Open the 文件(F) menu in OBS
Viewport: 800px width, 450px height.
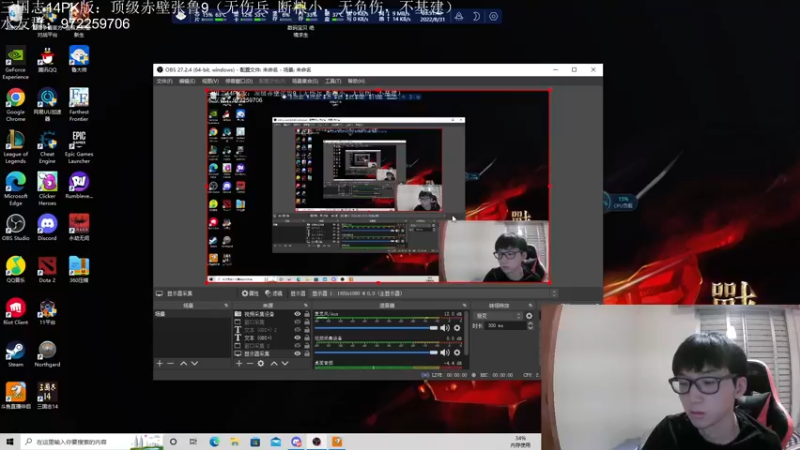tap(164, 81)
